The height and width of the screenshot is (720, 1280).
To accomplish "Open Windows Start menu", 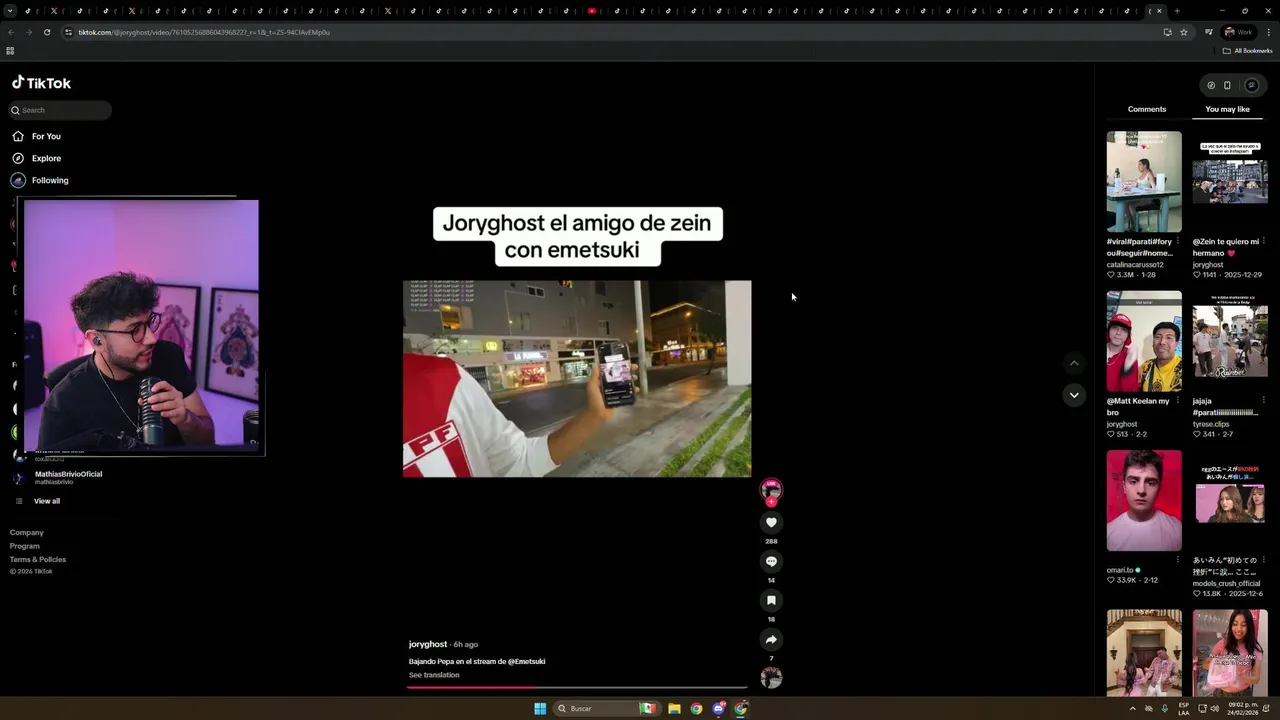I will point(540,708).
